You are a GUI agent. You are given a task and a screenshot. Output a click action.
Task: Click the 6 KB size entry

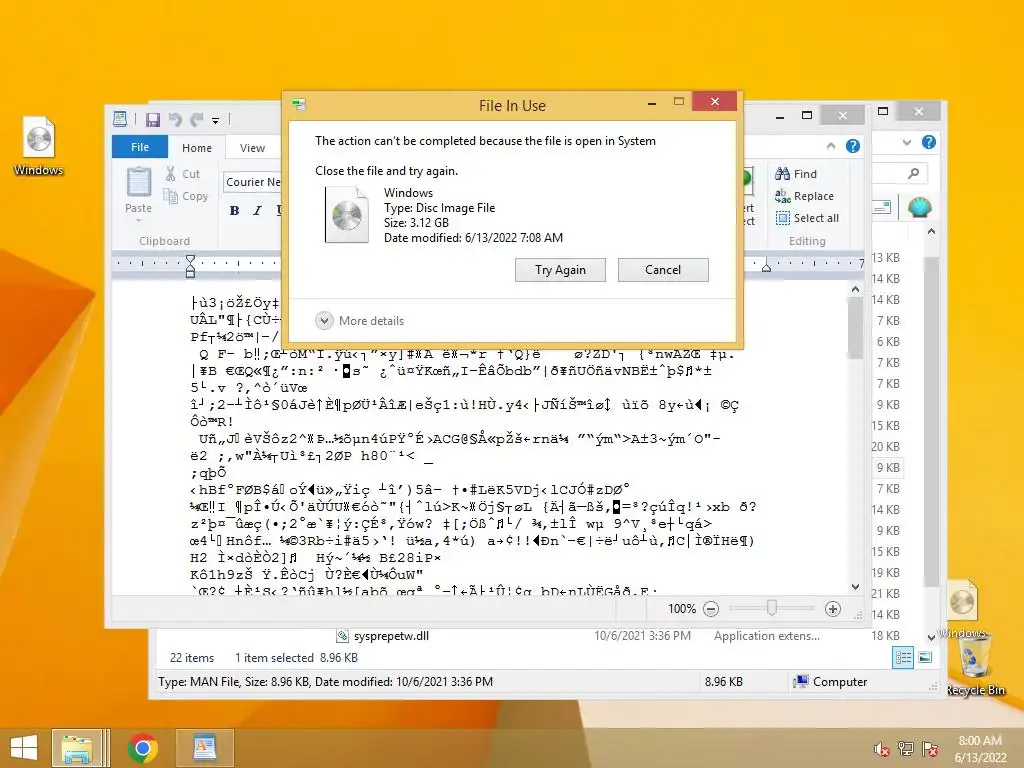click(888, 342)
